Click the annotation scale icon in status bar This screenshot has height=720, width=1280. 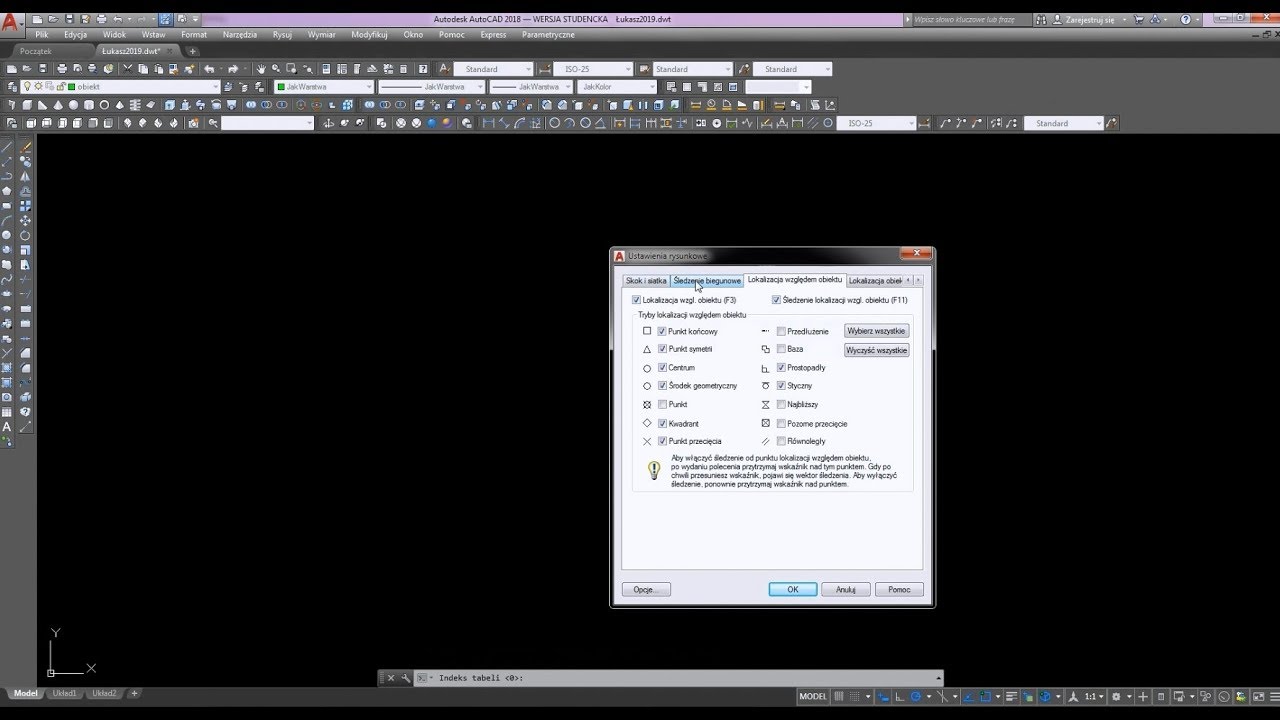click(x=1073, y=696)
